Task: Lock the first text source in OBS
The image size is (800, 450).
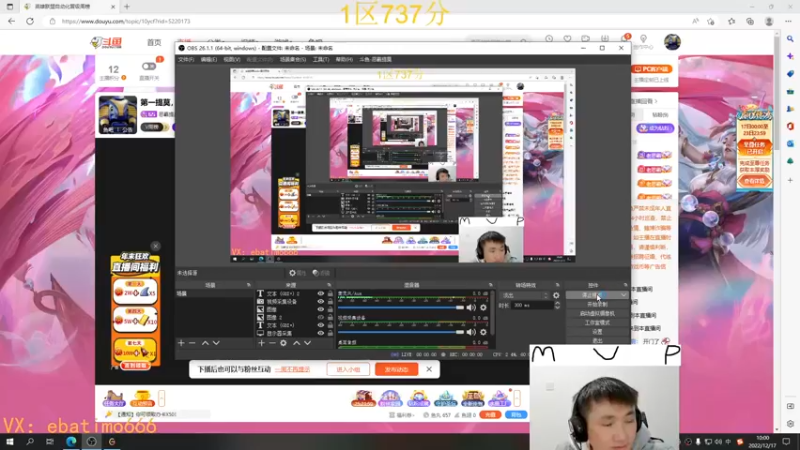Action: (330, 294)
